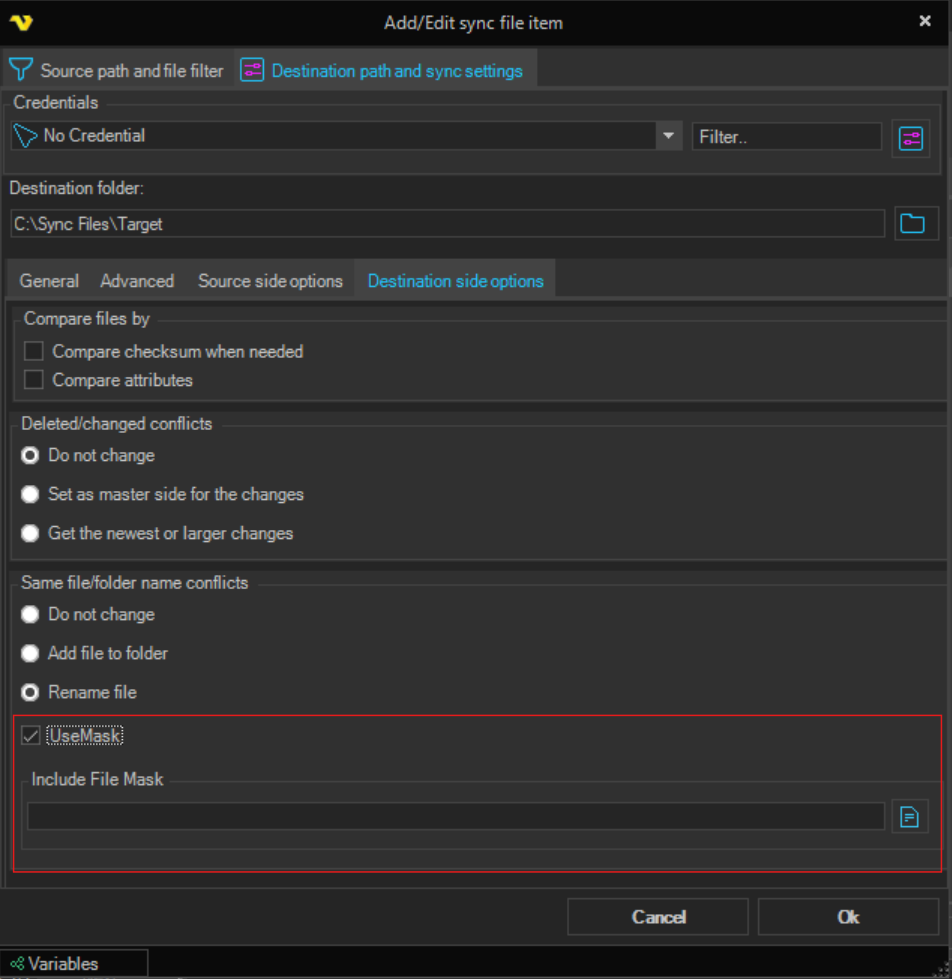952x979 pixels.
Task: Click the VisualCron logo in title bar
Action: coord(20,22)
